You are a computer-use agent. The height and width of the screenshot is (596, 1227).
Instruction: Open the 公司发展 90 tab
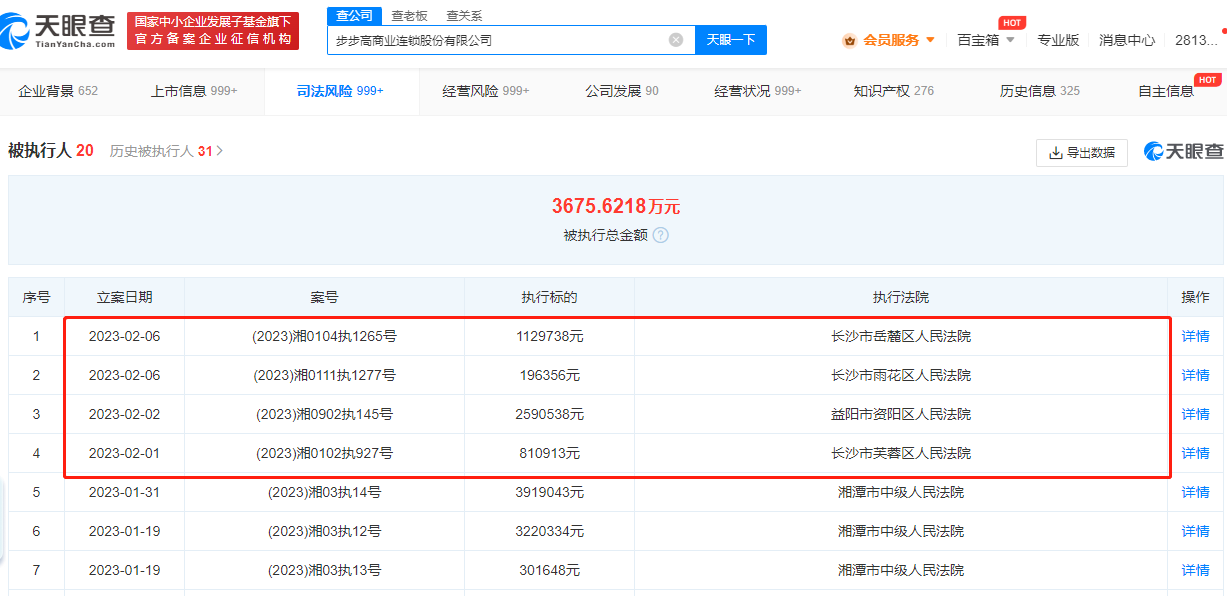click(622, 91)
